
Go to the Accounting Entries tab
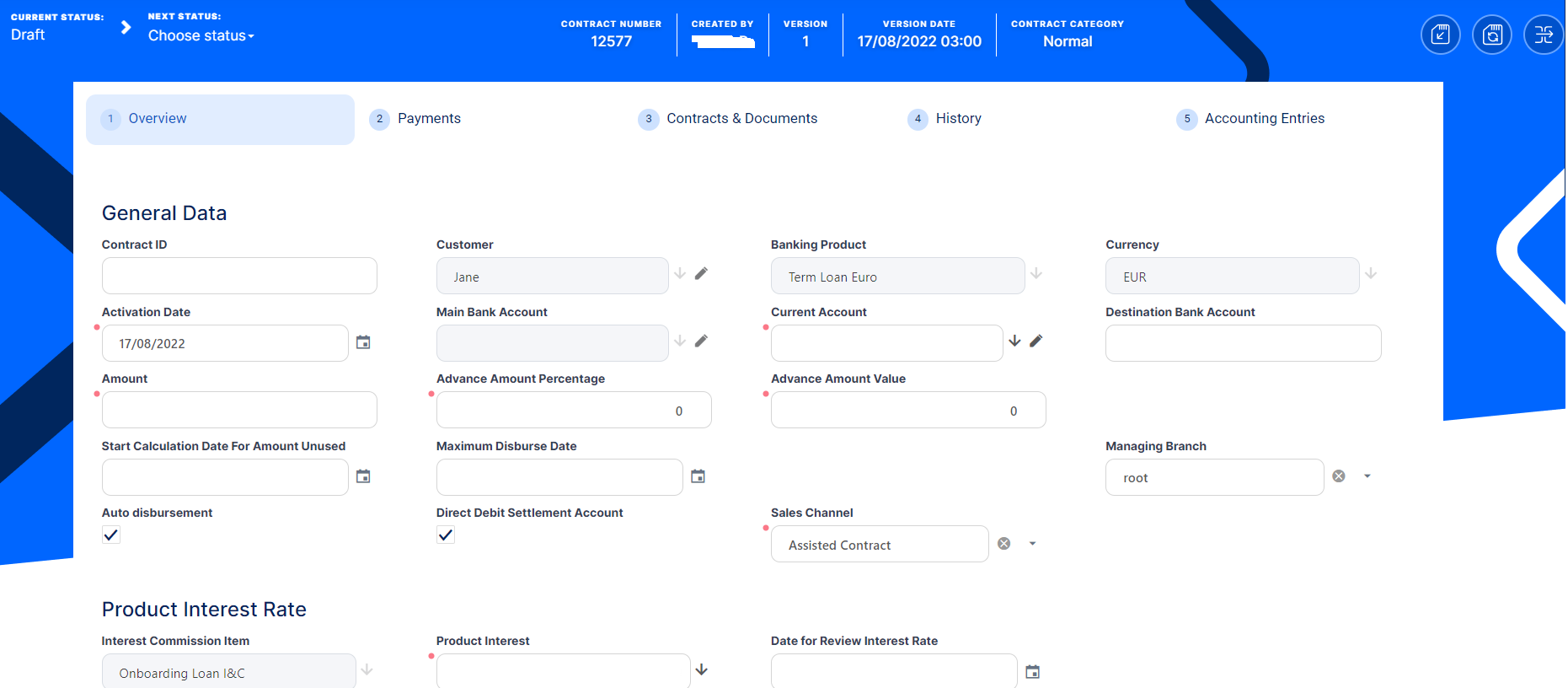(1264, 119)
